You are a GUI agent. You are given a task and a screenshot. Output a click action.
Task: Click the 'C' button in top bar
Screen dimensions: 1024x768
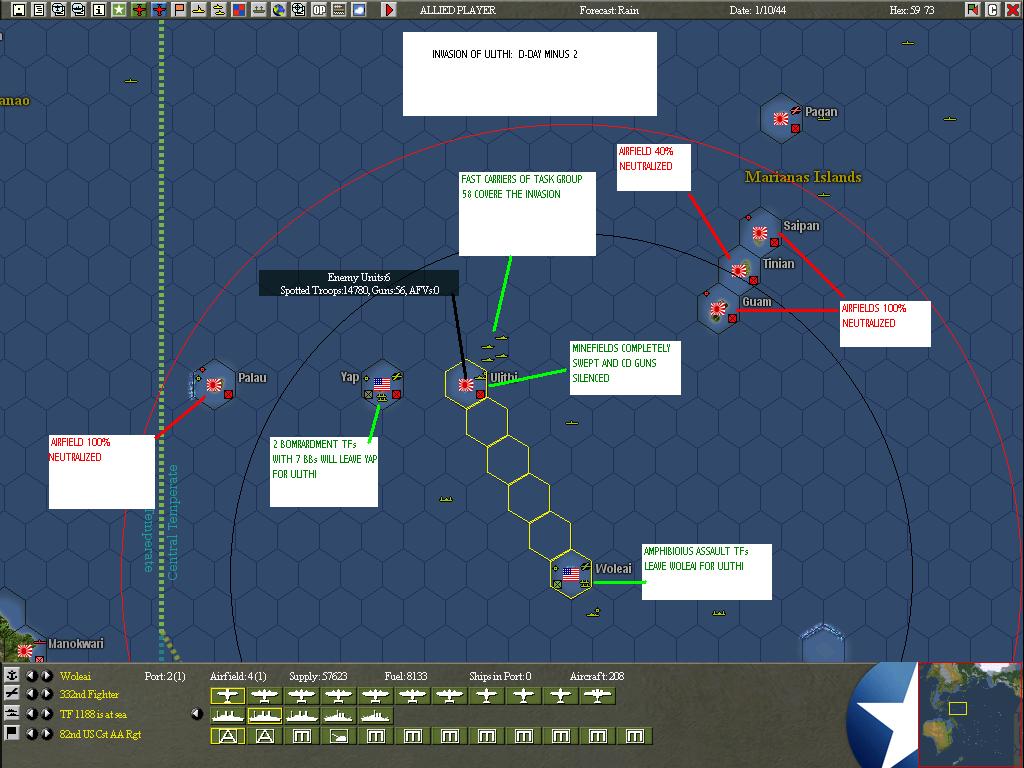point(993,10)
